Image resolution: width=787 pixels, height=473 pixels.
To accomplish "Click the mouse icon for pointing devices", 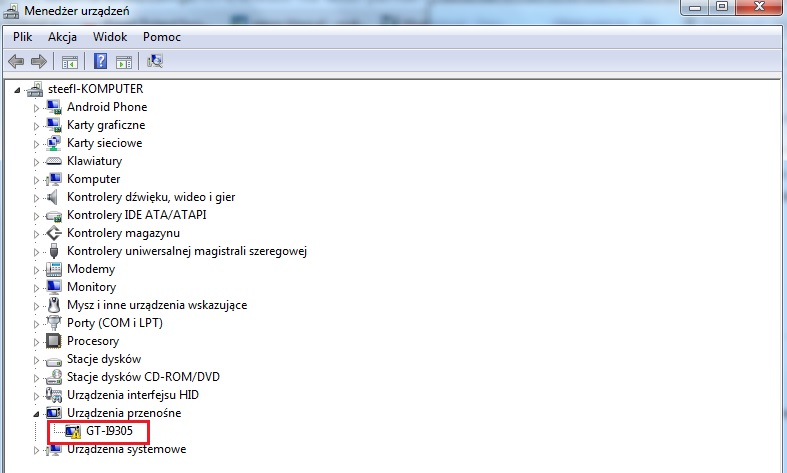I will [54, 305].
